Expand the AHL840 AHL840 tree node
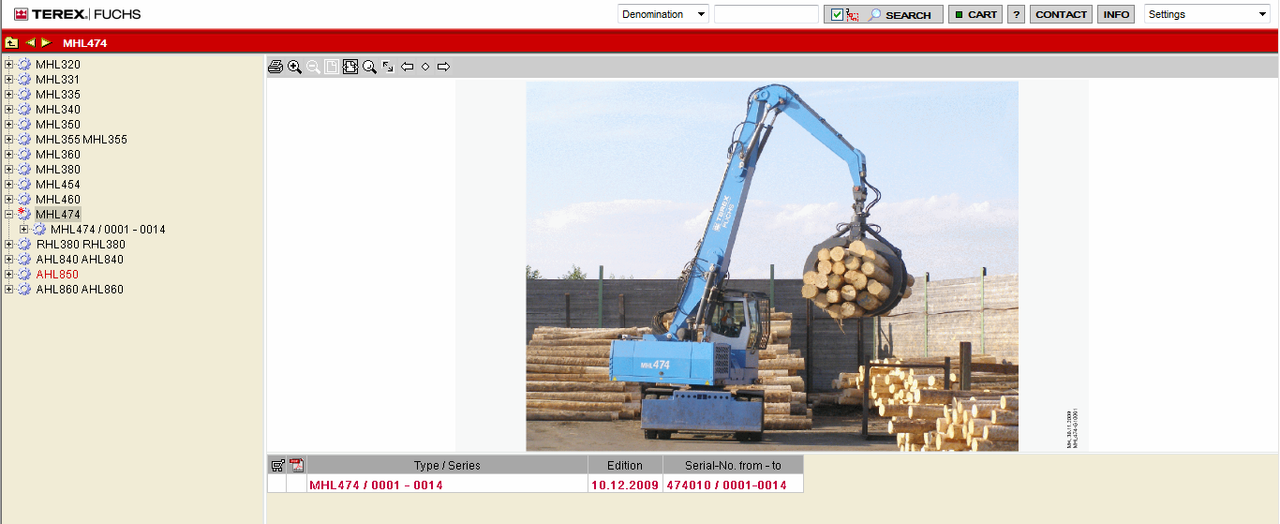The image size is (1280, 524). [9, 259]
